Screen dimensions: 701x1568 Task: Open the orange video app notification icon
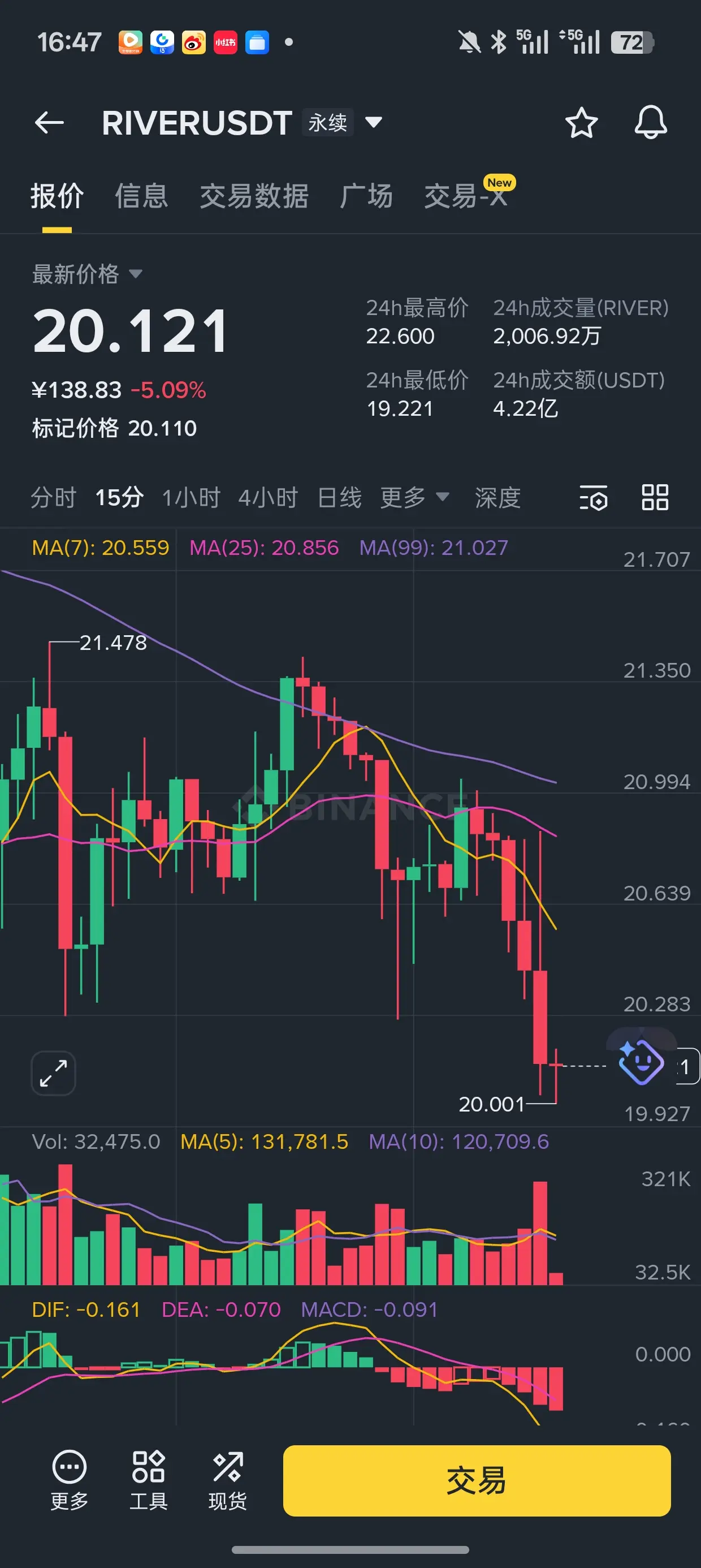130,42
